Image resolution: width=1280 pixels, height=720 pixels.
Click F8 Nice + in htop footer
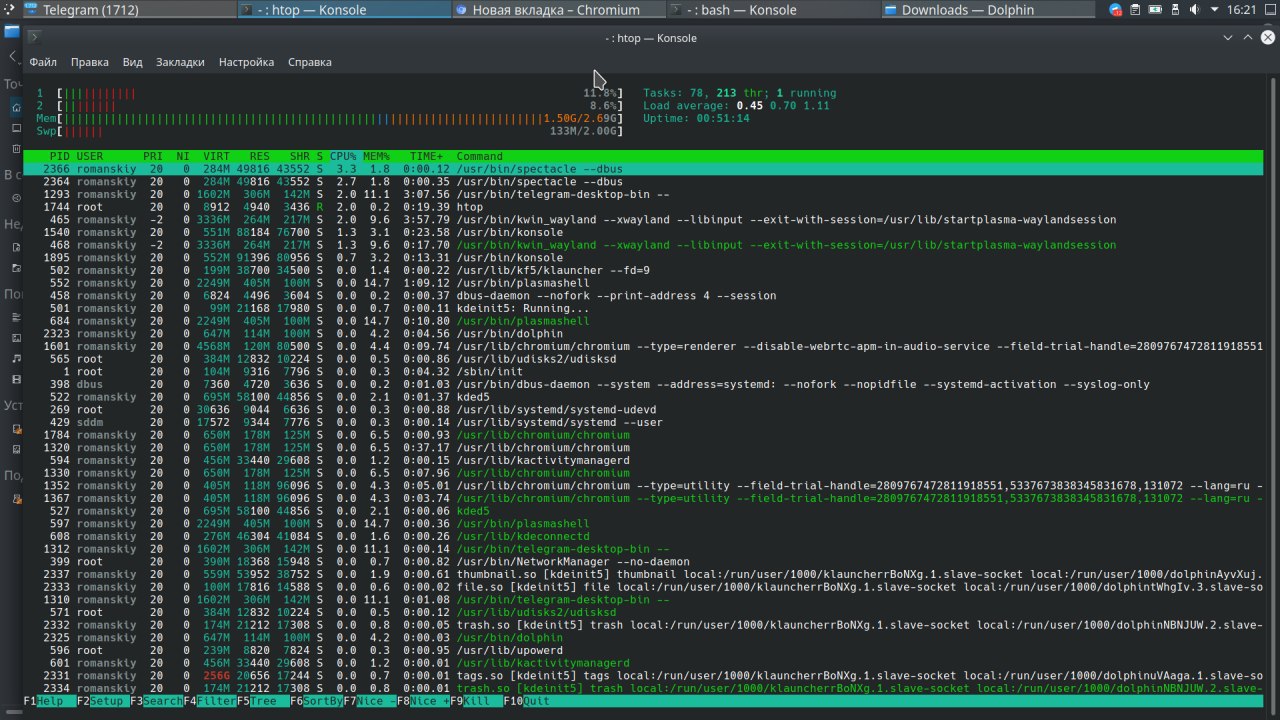(423, 701)
